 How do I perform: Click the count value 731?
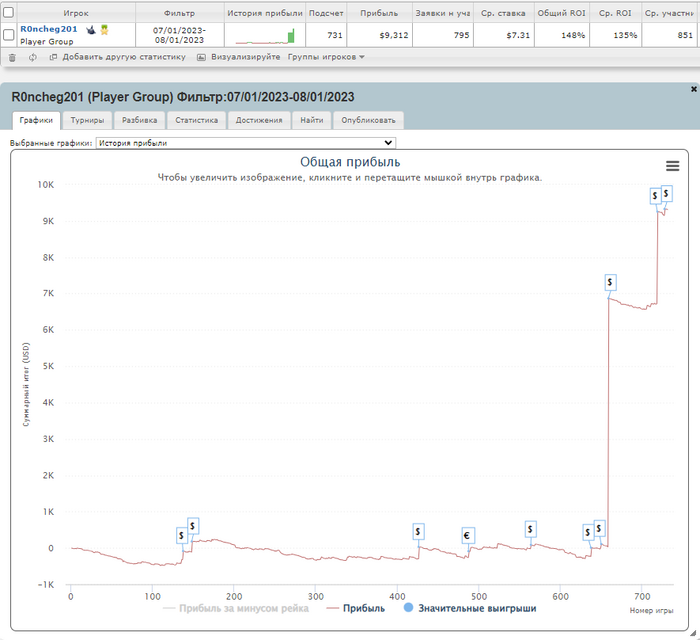(335, 35)
